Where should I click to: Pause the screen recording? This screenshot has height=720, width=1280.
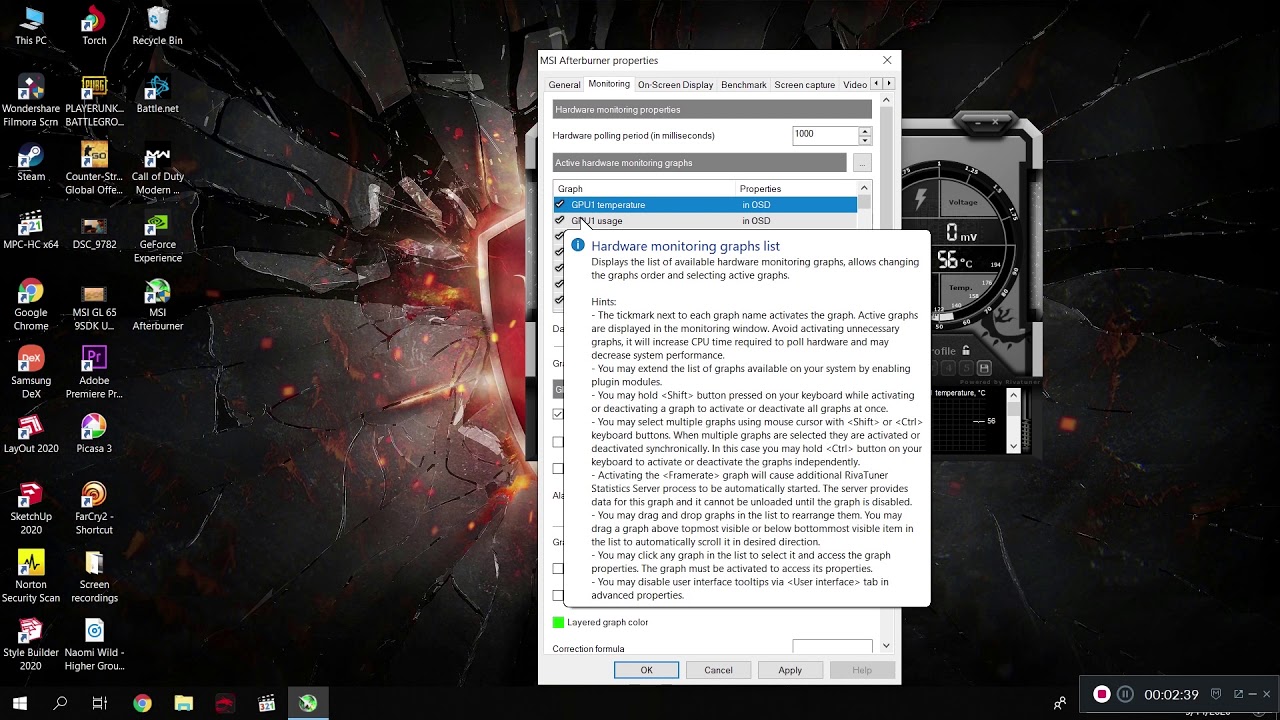[1125, 694]
